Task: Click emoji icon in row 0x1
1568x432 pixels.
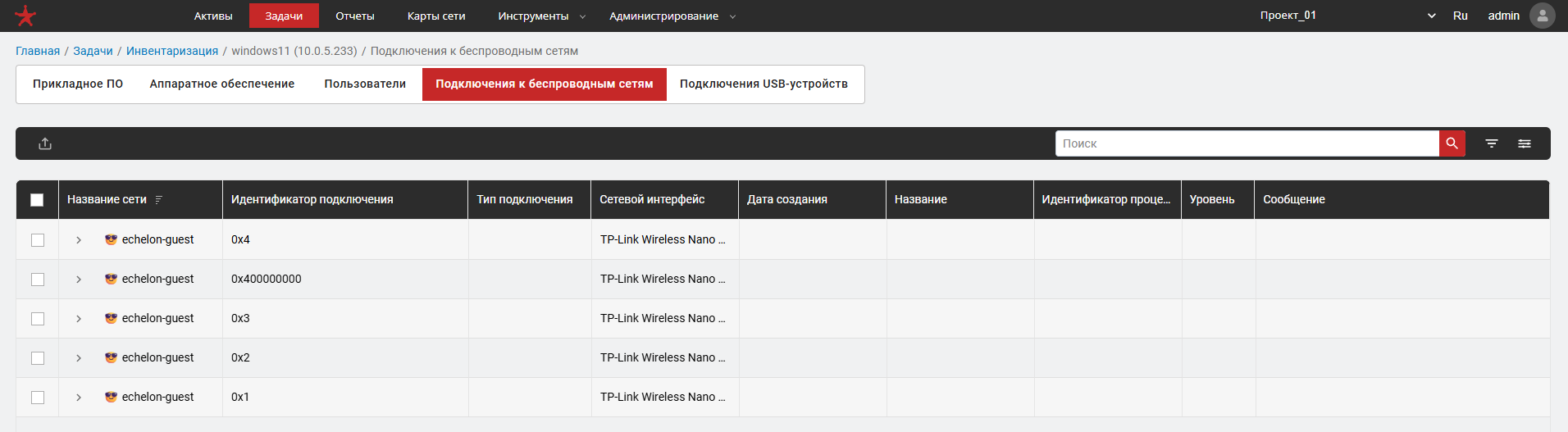Action: (x=111, y=397)
